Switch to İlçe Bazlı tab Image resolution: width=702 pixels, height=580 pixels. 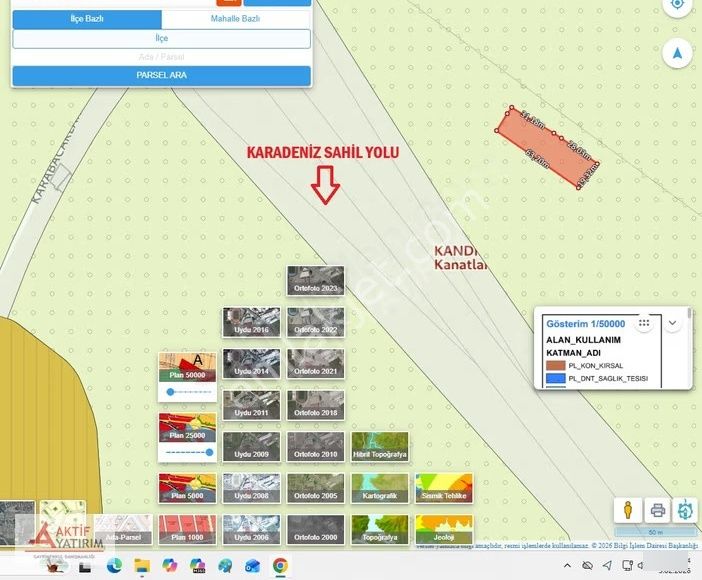click(87, 19)
